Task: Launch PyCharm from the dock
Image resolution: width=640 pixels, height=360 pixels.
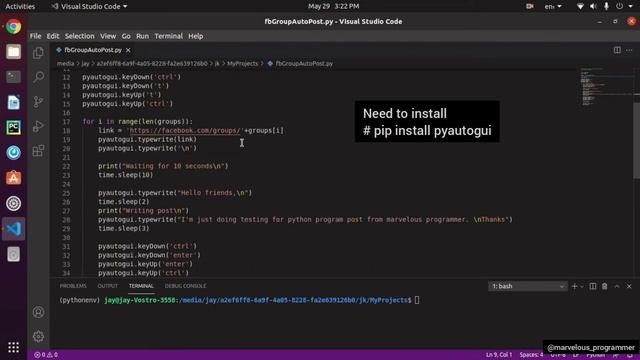Action: pos(13,127)
